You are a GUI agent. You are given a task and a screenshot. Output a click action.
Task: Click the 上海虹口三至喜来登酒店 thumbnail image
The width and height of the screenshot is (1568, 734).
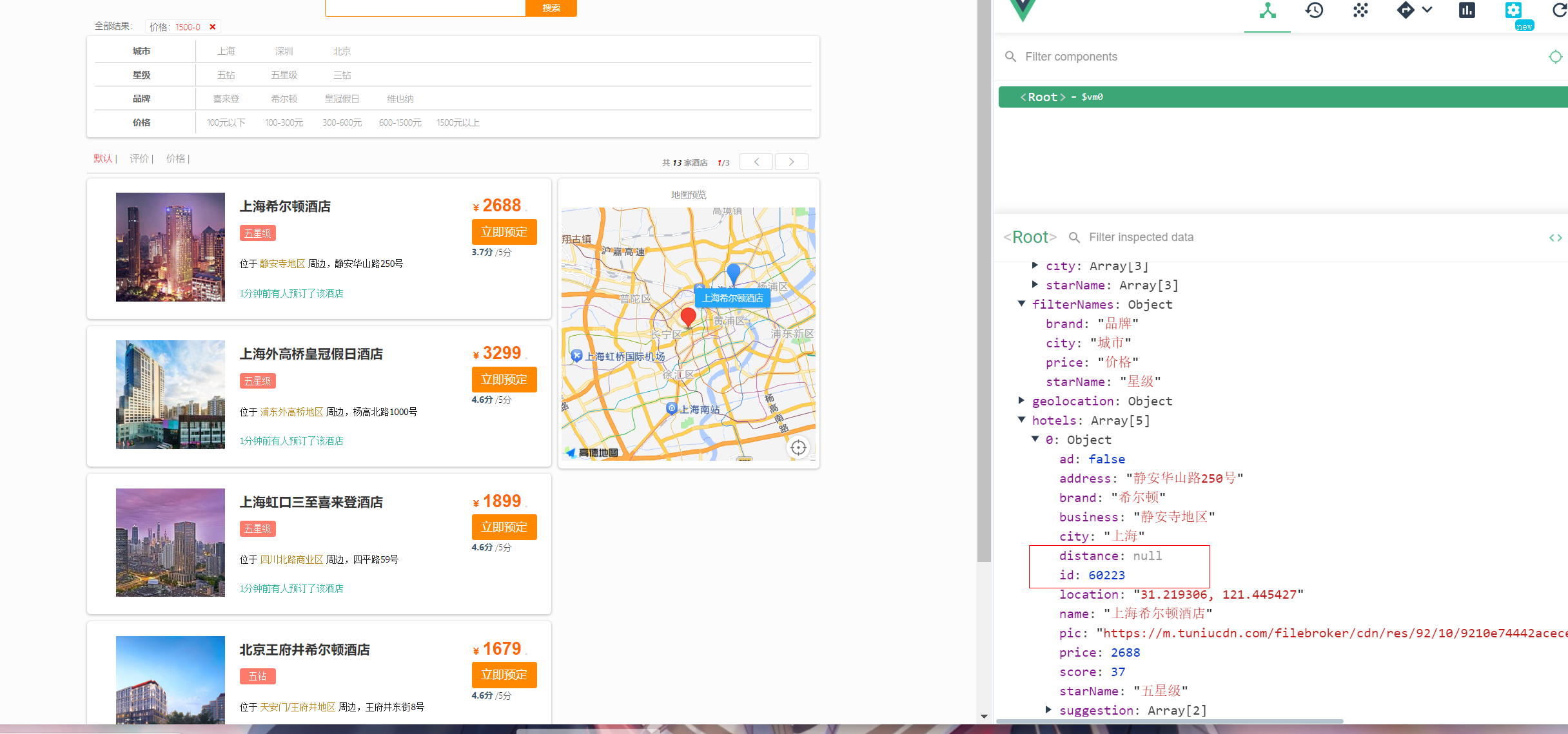point(170,543)
